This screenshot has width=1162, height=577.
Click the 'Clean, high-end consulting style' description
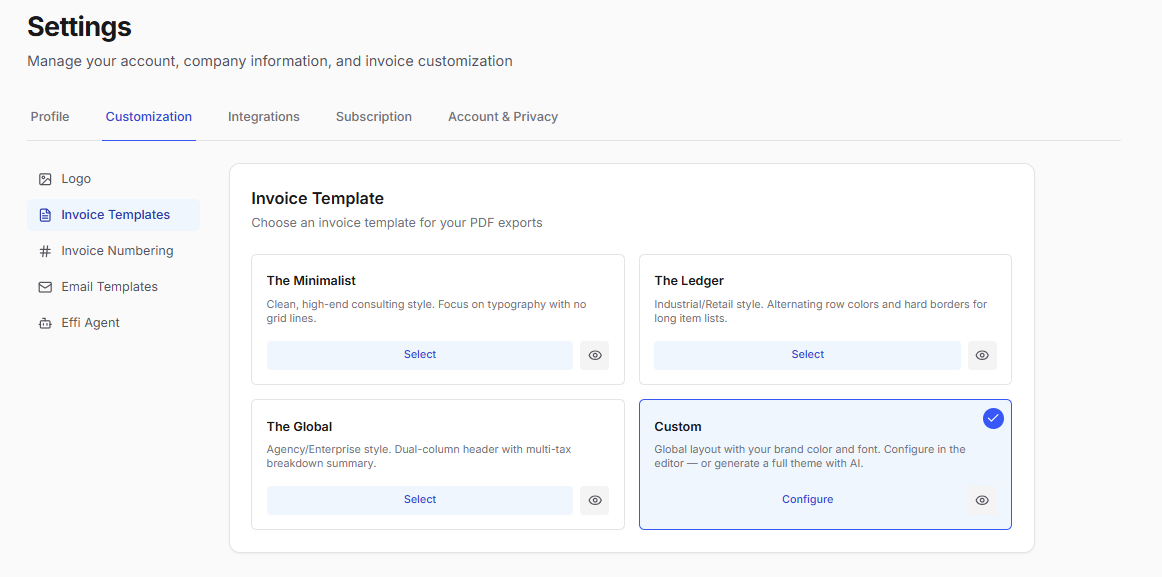(x=427, y=312)
